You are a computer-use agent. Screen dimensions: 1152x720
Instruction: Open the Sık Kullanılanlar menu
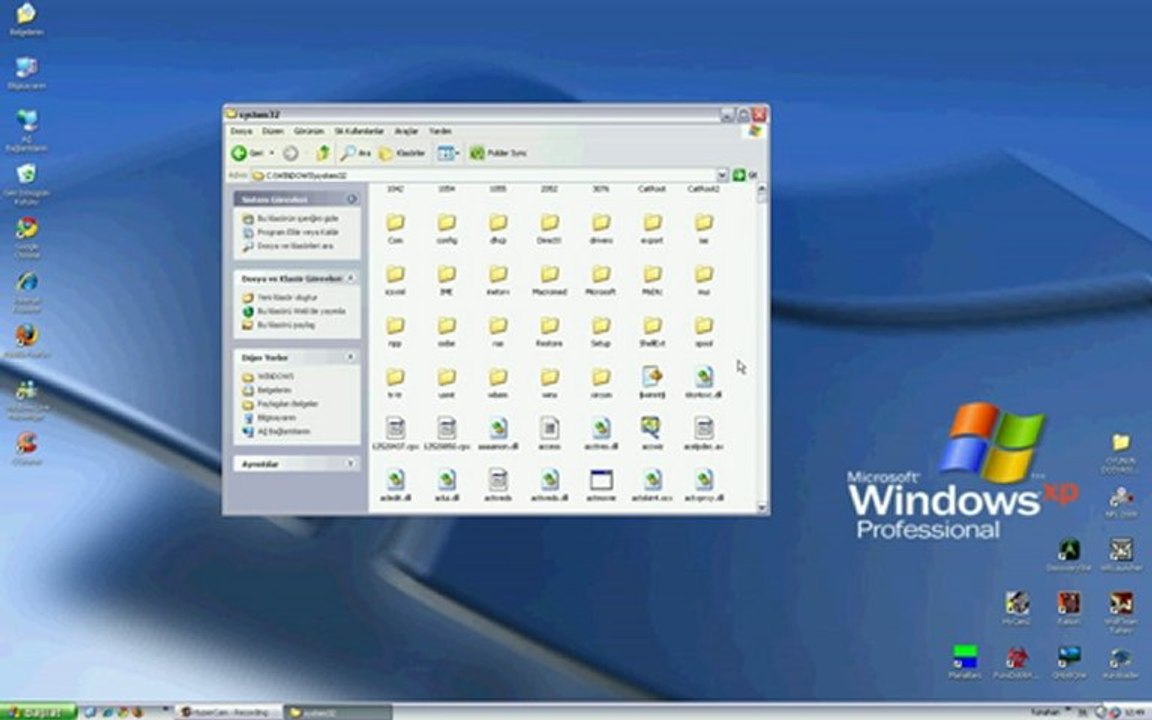(x=359, y=131)
